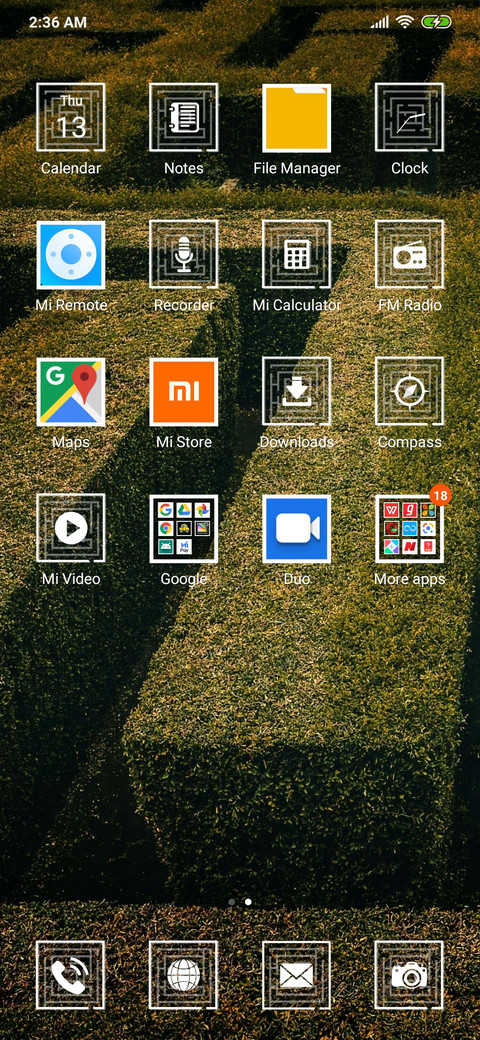Open the Phone dialer in the dock
480x1040 pixels.
(71, 976)
